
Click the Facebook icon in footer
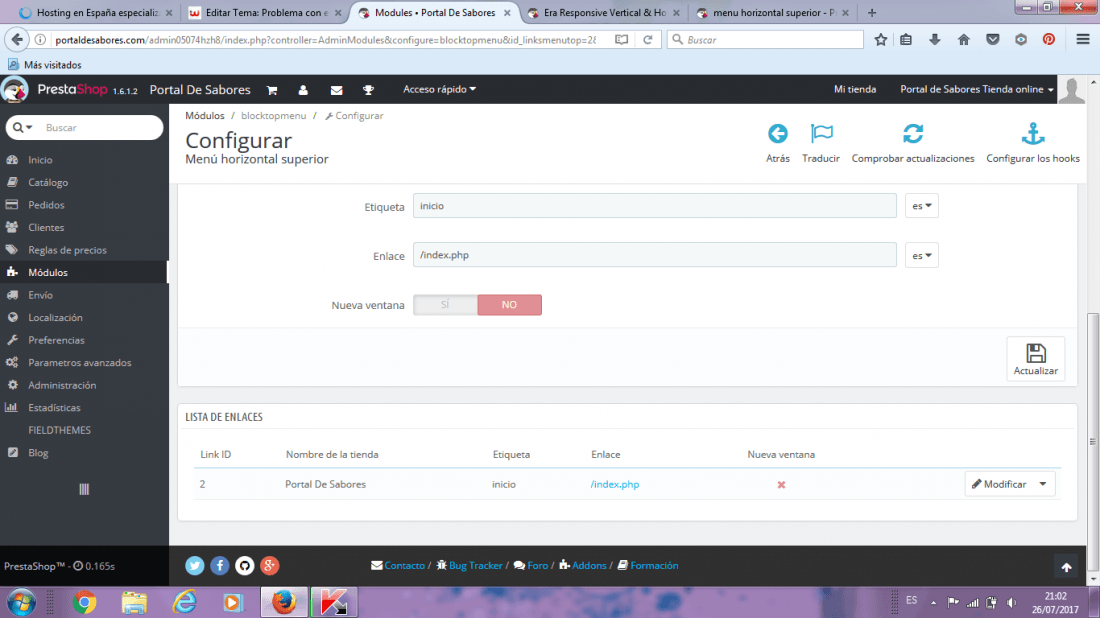coord(220,565)
